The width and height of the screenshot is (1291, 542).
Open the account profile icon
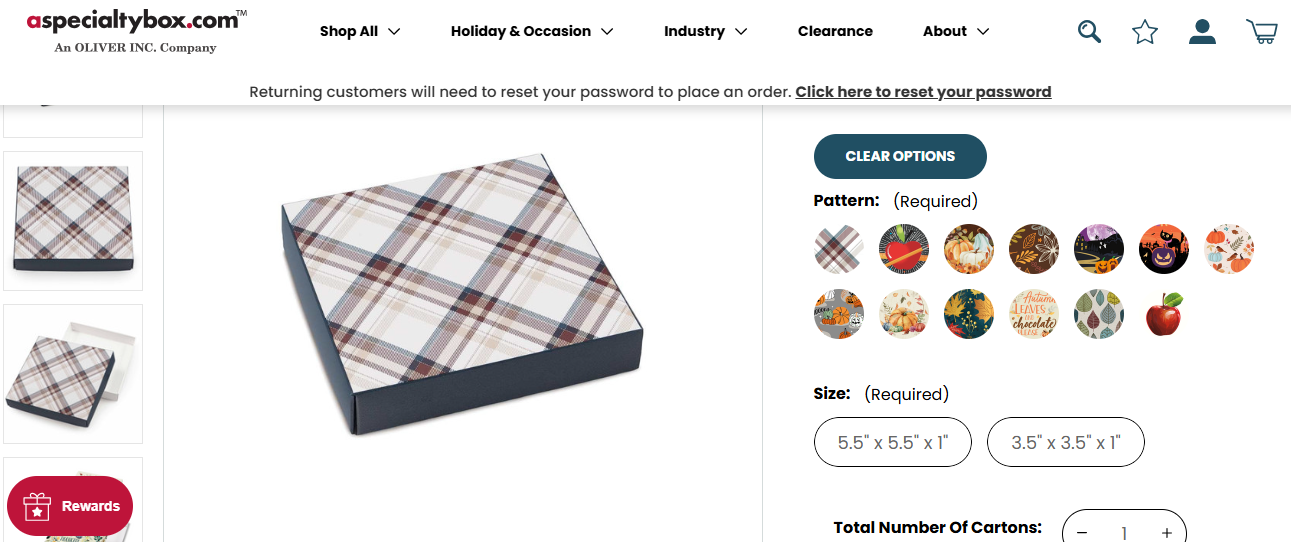pos(1202,32)
